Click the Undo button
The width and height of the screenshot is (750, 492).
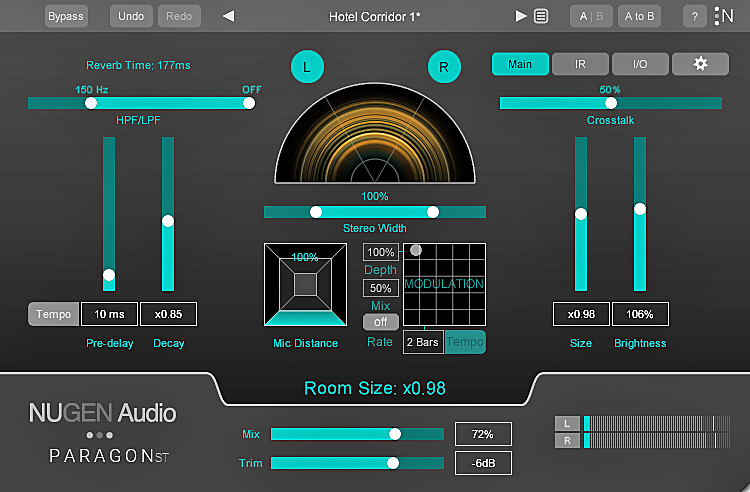131,16
